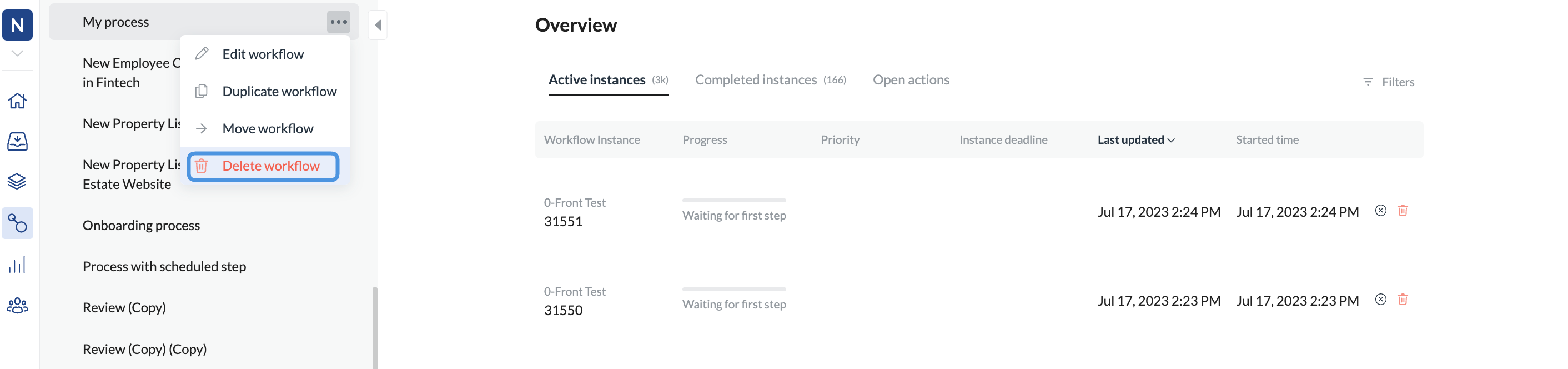The height and width of the screenshot is (369, 1568).
Task: Open the Analytics bar-chart icon in the sidebar
Action: coord(18,265)
